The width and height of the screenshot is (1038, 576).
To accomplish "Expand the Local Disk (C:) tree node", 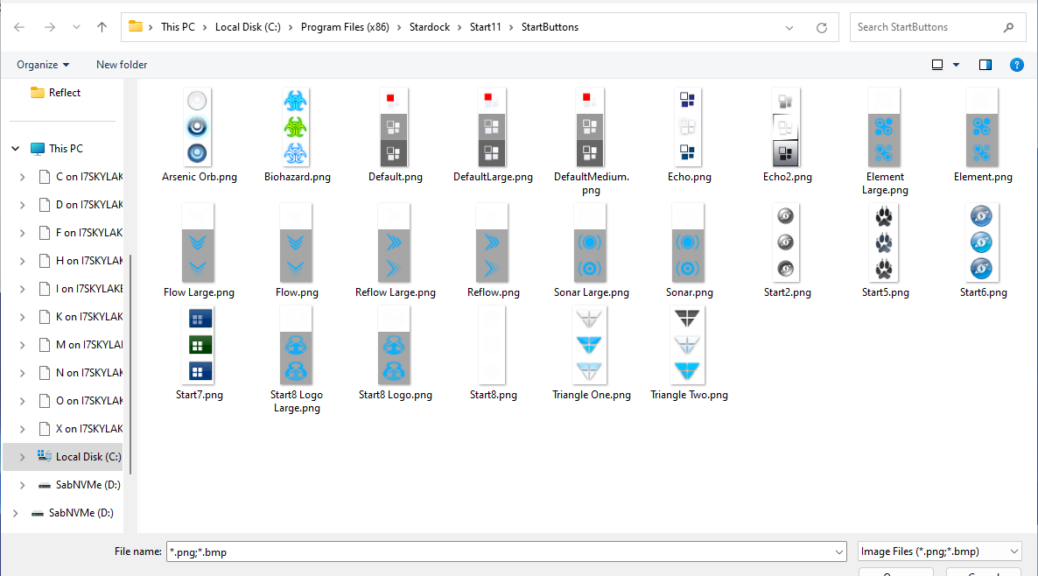I will tap(23, 457).
